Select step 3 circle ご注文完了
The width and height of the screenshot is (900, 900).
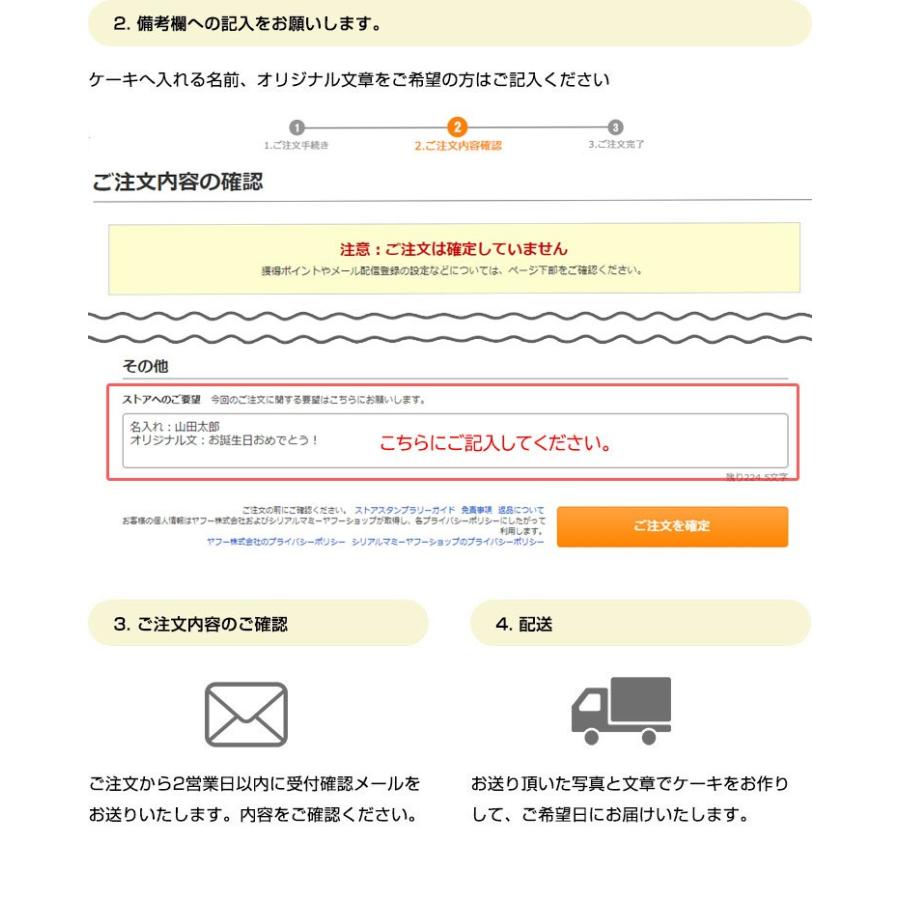click(615, 127)
